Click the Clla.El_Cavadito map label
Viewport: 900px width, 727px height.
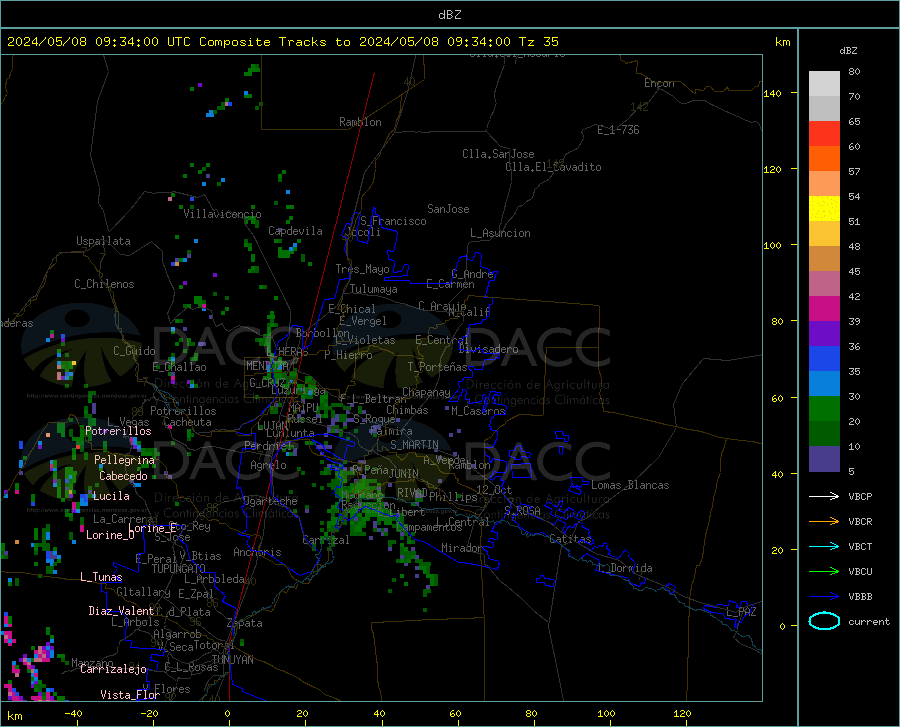(553, 168)
